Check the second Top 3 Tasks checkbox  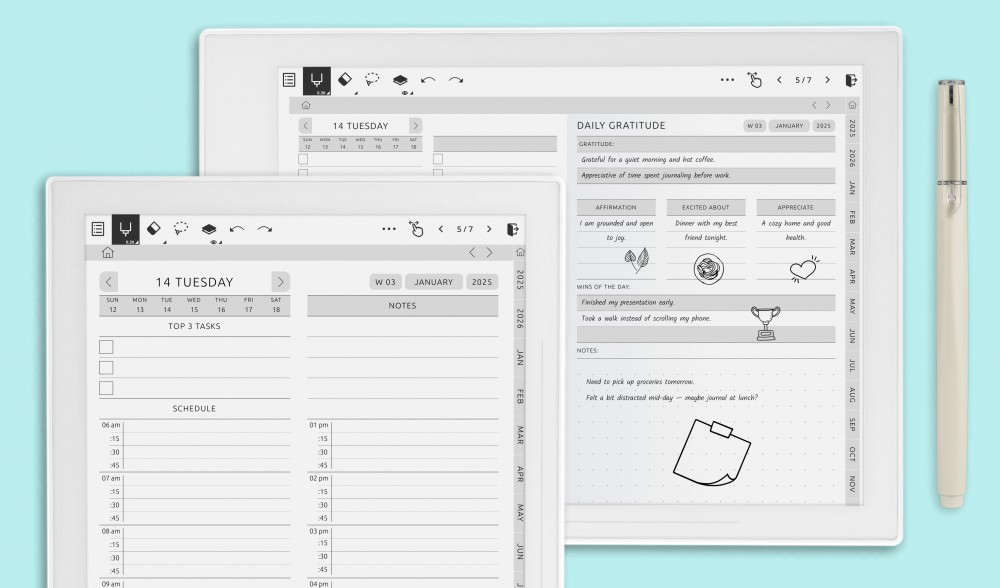tap(106, 367)
